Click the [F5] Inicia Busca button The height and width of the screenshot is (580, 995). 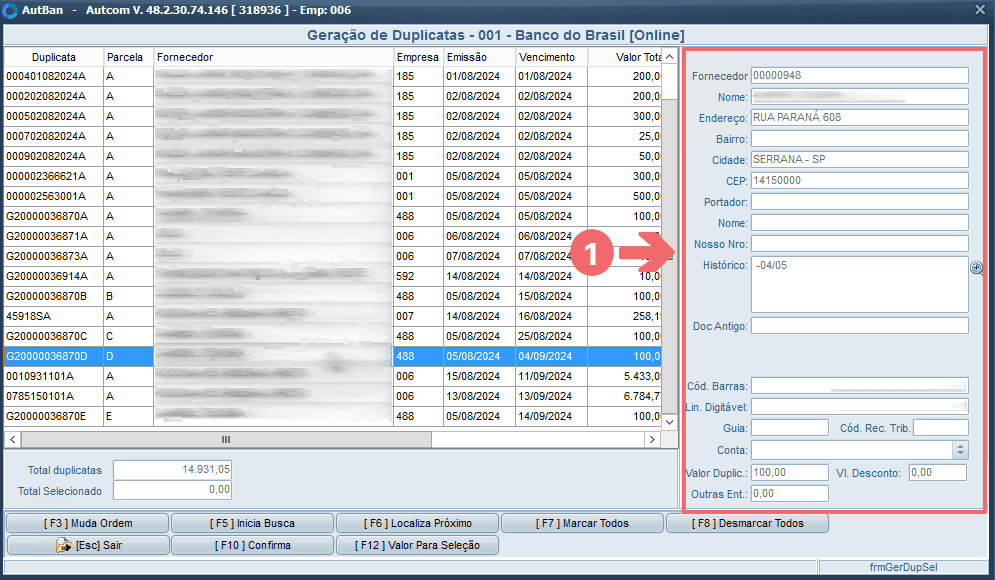coord(253,524)
